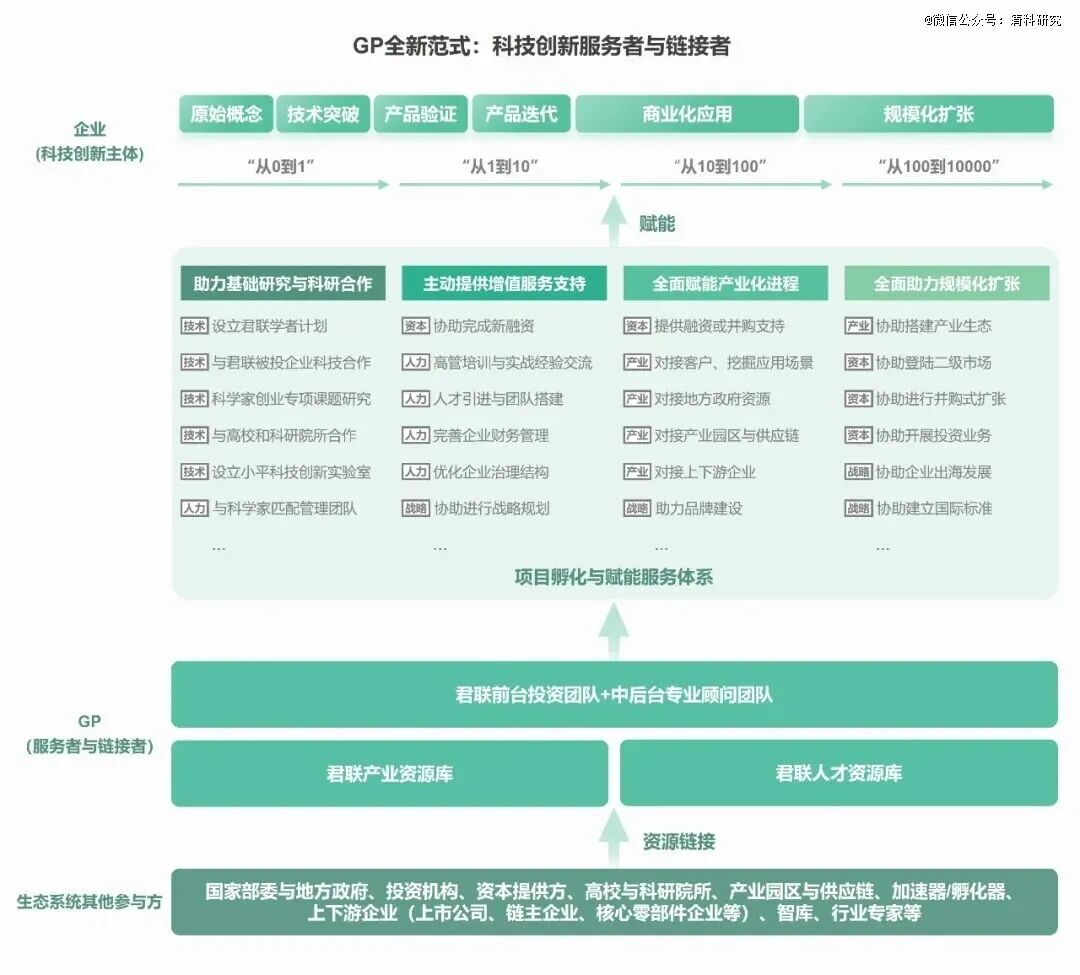Select the 产品迭代 stage box
This screenshot has height=975, width=1080.
click(521, 114)
